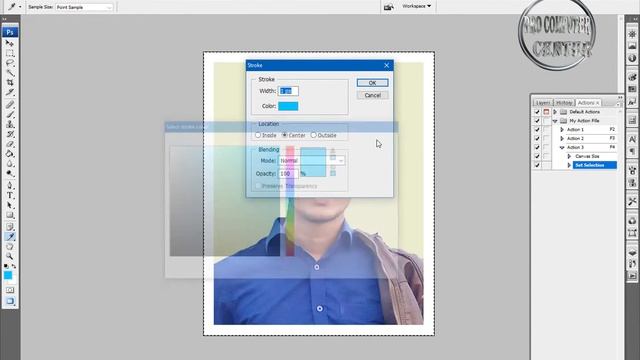Expand Action 1 steps
This screenshot has width=640, height=360.
562,129
